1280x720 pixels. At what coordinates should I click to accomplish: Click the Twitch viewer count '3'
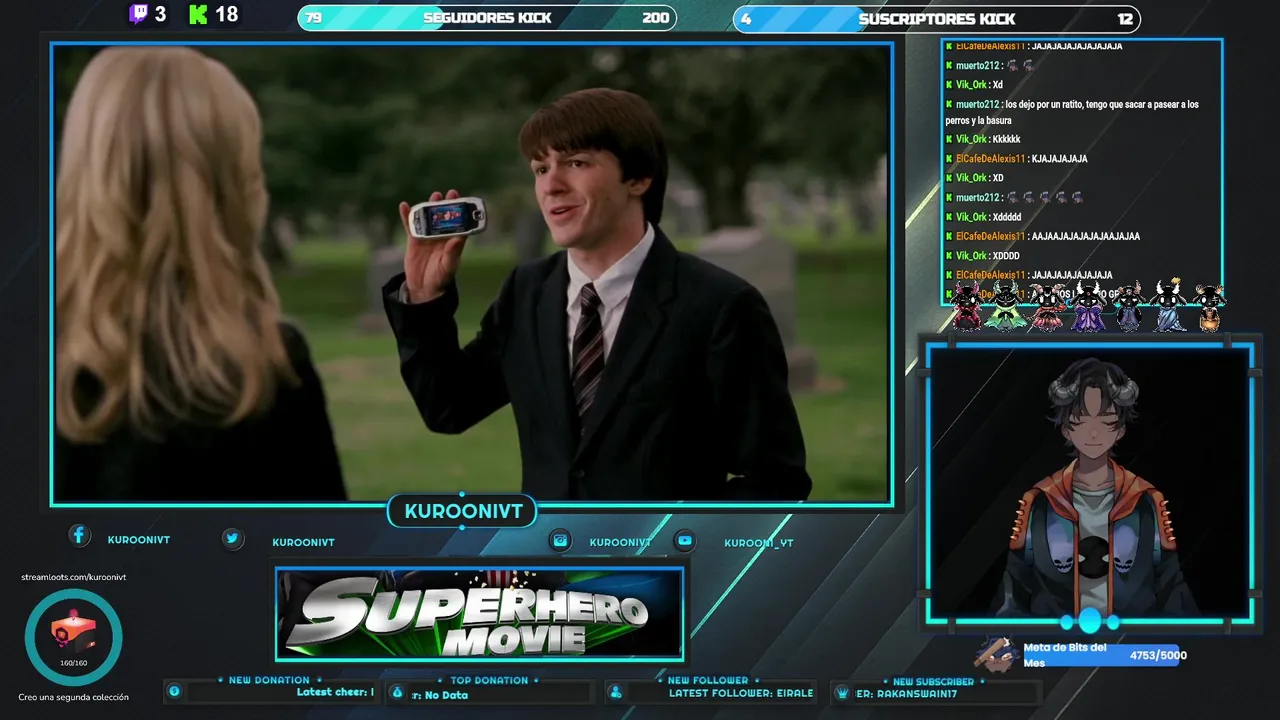click(160, 14)
